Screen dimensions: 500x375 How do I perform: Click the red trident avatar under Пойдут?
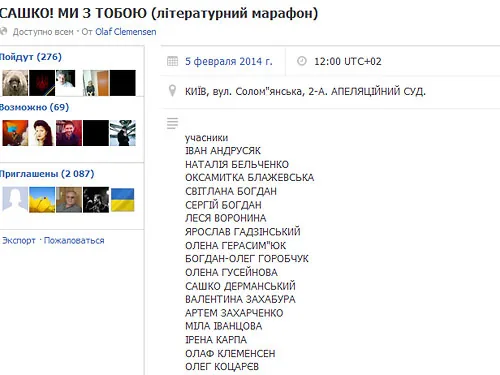point(42,83)
